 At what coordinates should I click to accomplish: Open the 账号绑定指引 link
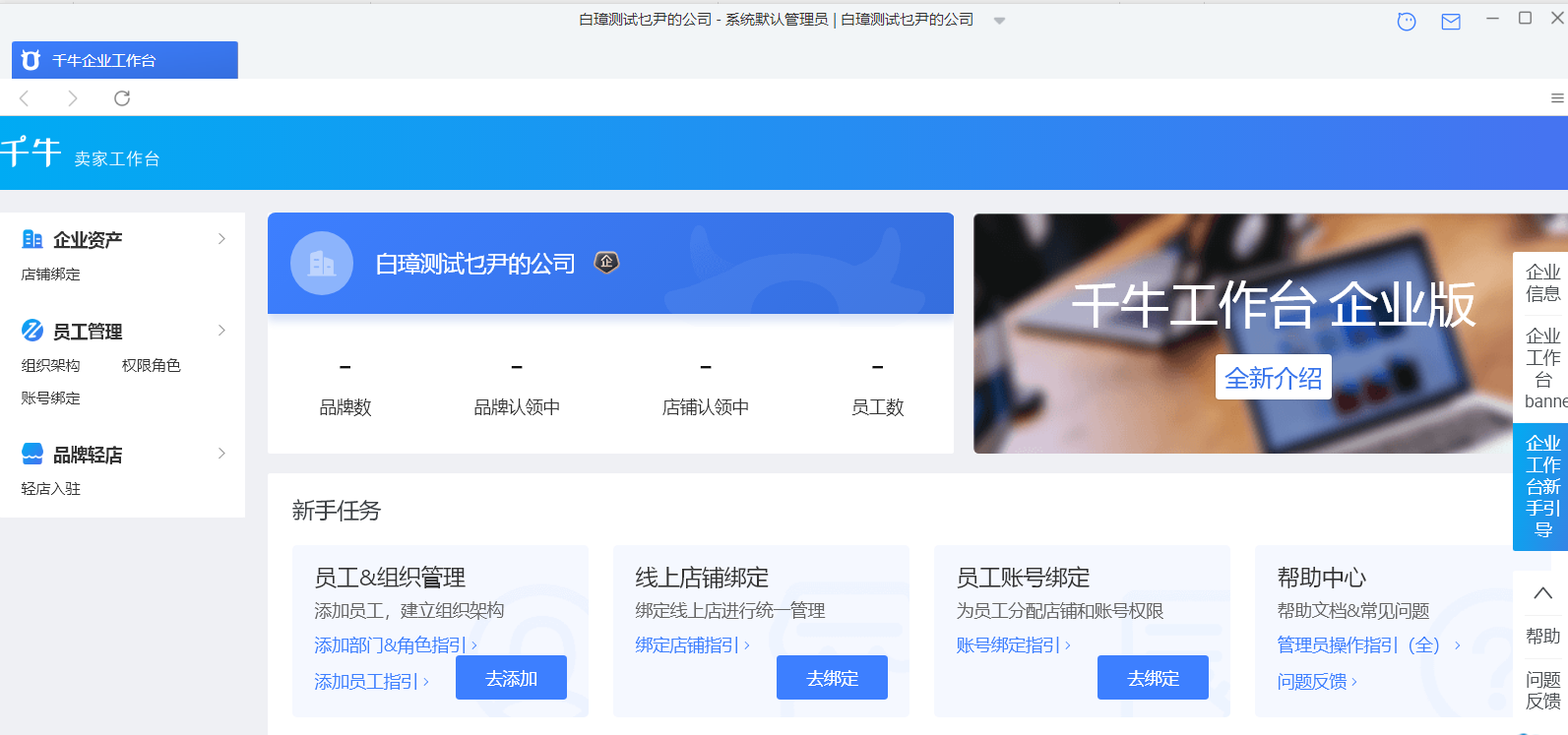point(1014,645)
